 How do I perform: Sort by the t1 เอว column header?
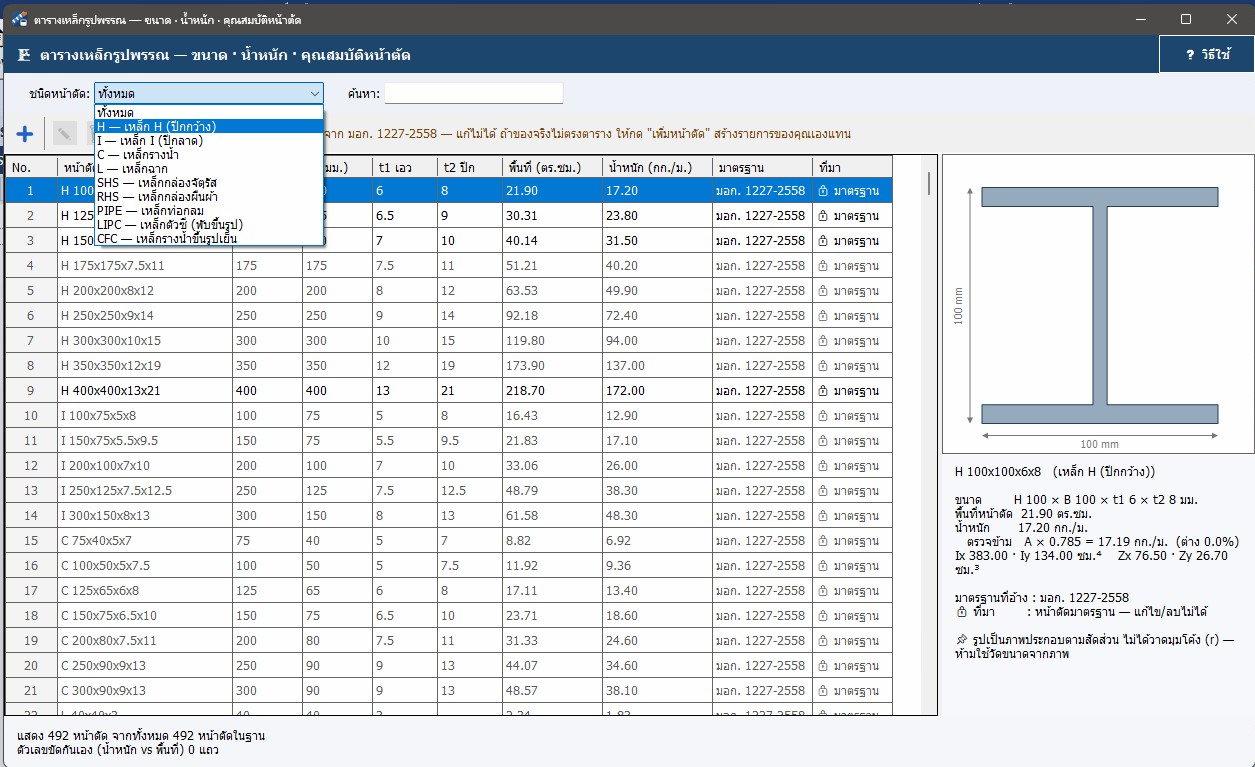tap(406, 166)
